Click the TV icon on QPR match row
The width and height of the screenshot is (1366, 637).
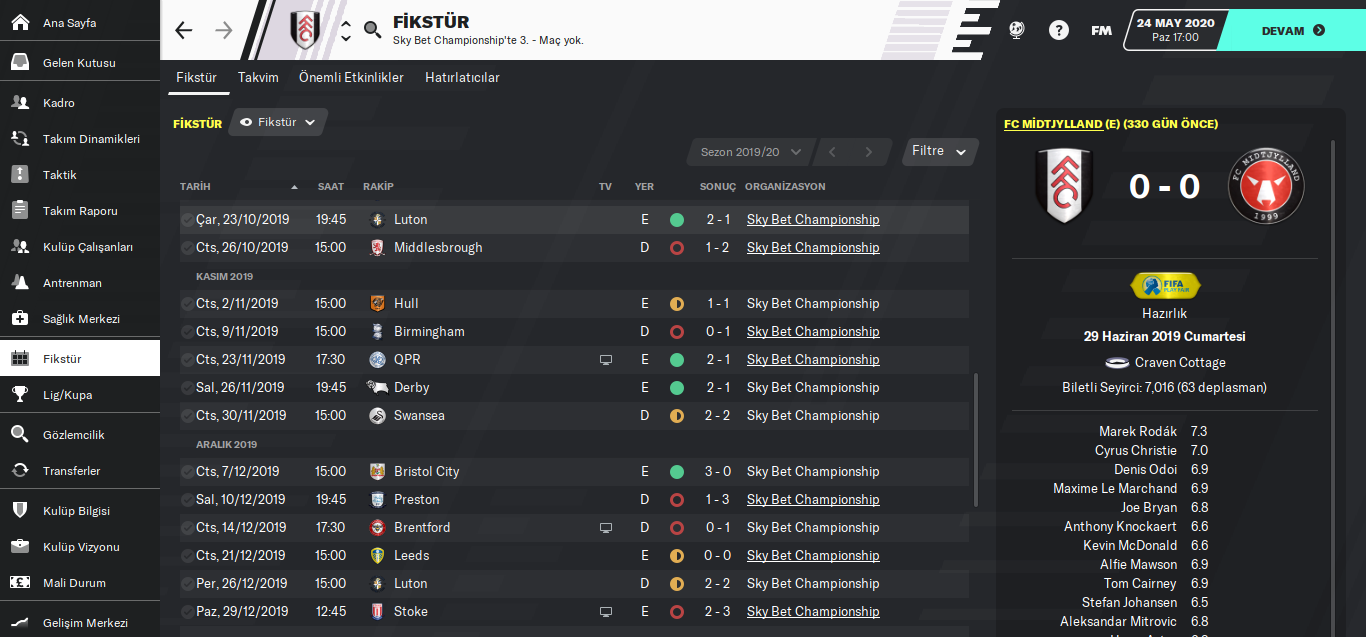[x=605, y=359]
